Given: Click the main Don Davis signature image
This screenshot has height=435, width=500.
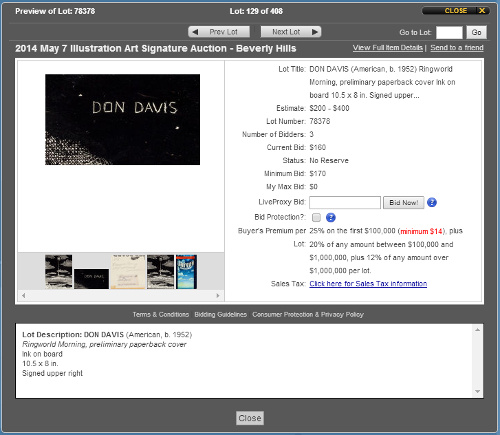Looking at the screenshot, I should coord(122,119).
